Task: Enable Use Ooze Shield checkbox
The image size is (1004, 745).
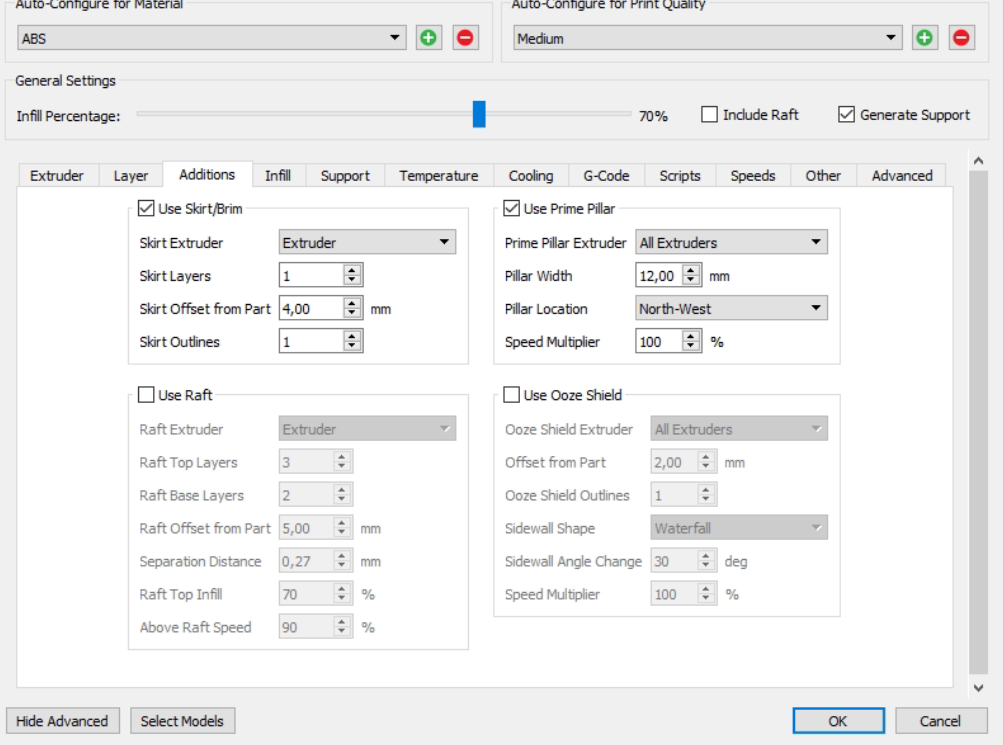Action: [x=512, y=395]
